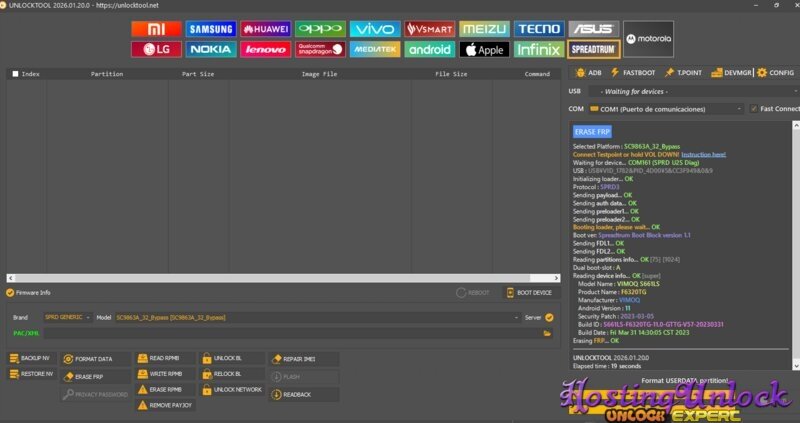
Task: Expand the COM port dropdown
Action: (x=738, y=109)
